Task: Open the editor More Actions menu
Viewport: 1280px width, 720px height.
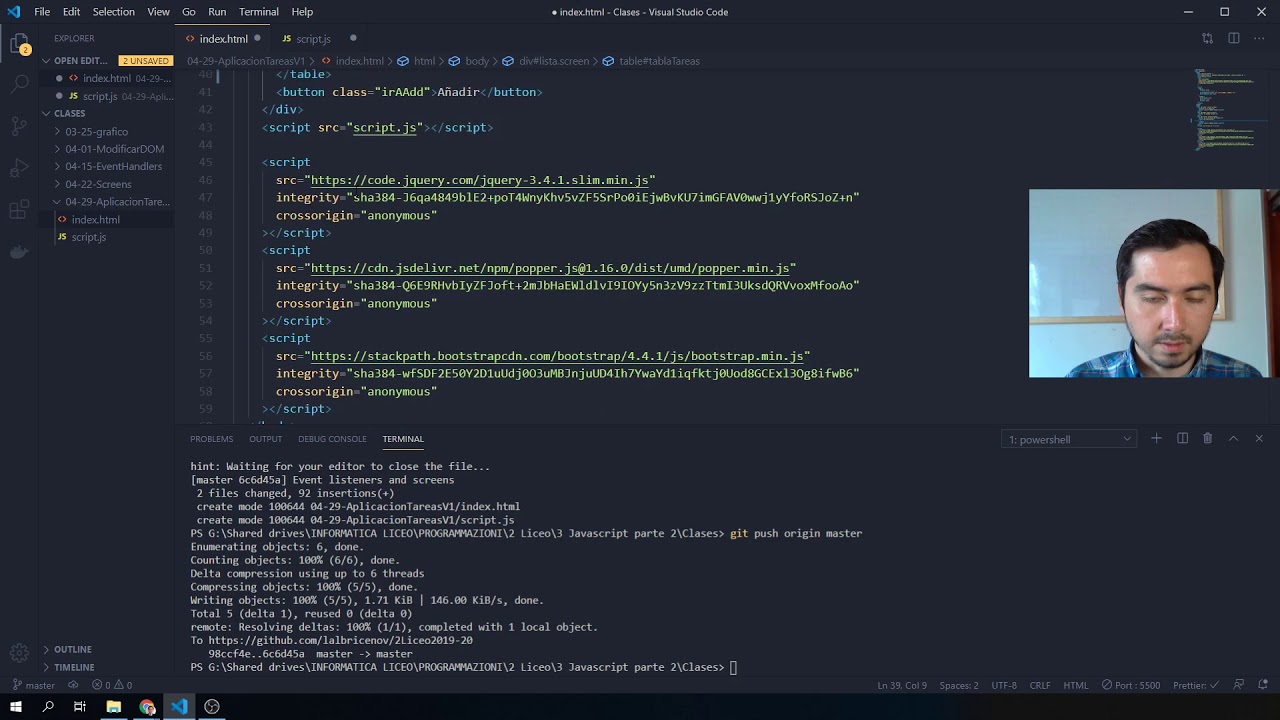Action: (x=1259, y=39)
